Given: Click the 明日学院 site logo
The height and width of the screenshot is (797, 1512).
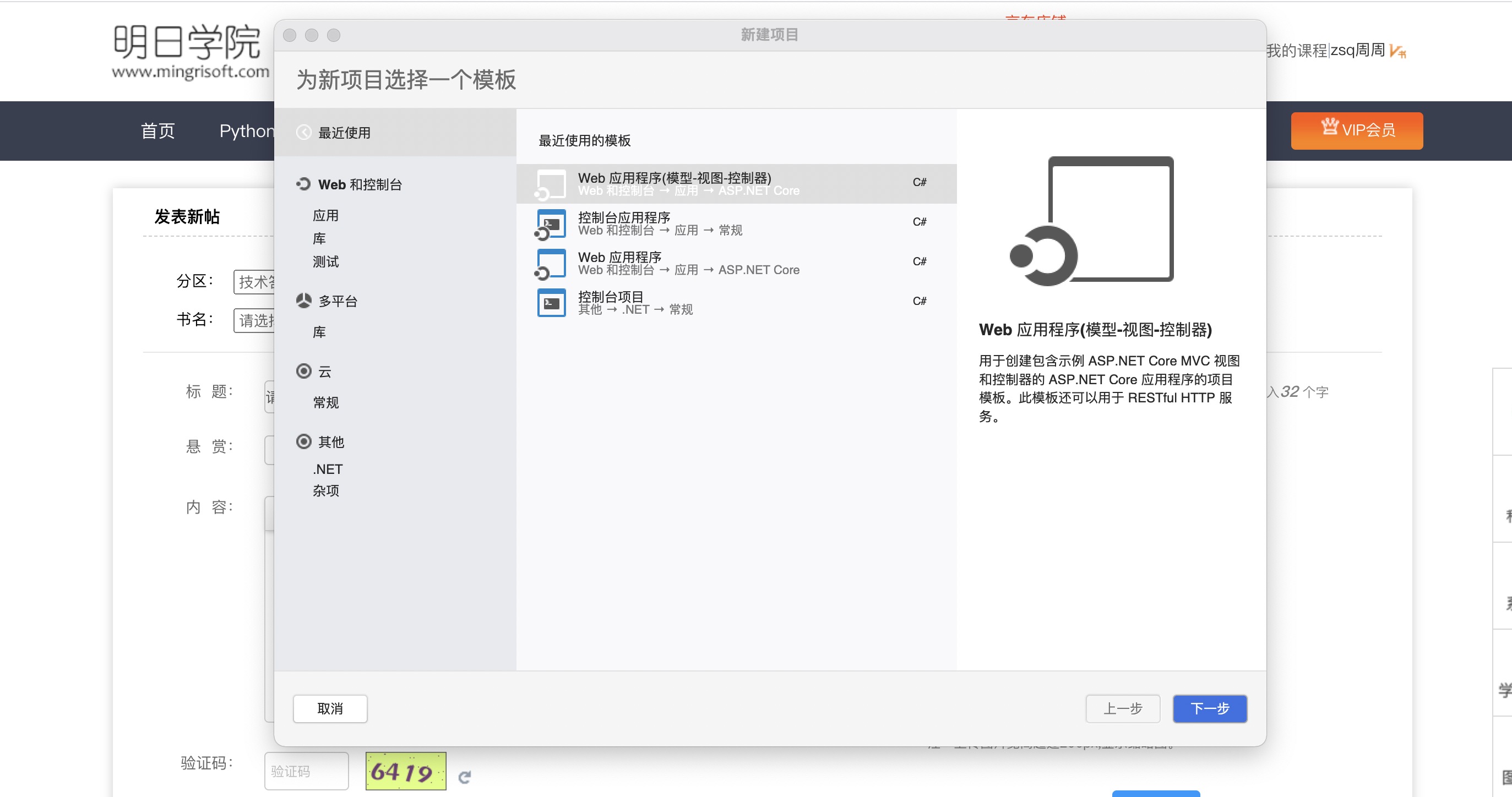Looking at the screenshot, I should (x=190, y=52).
